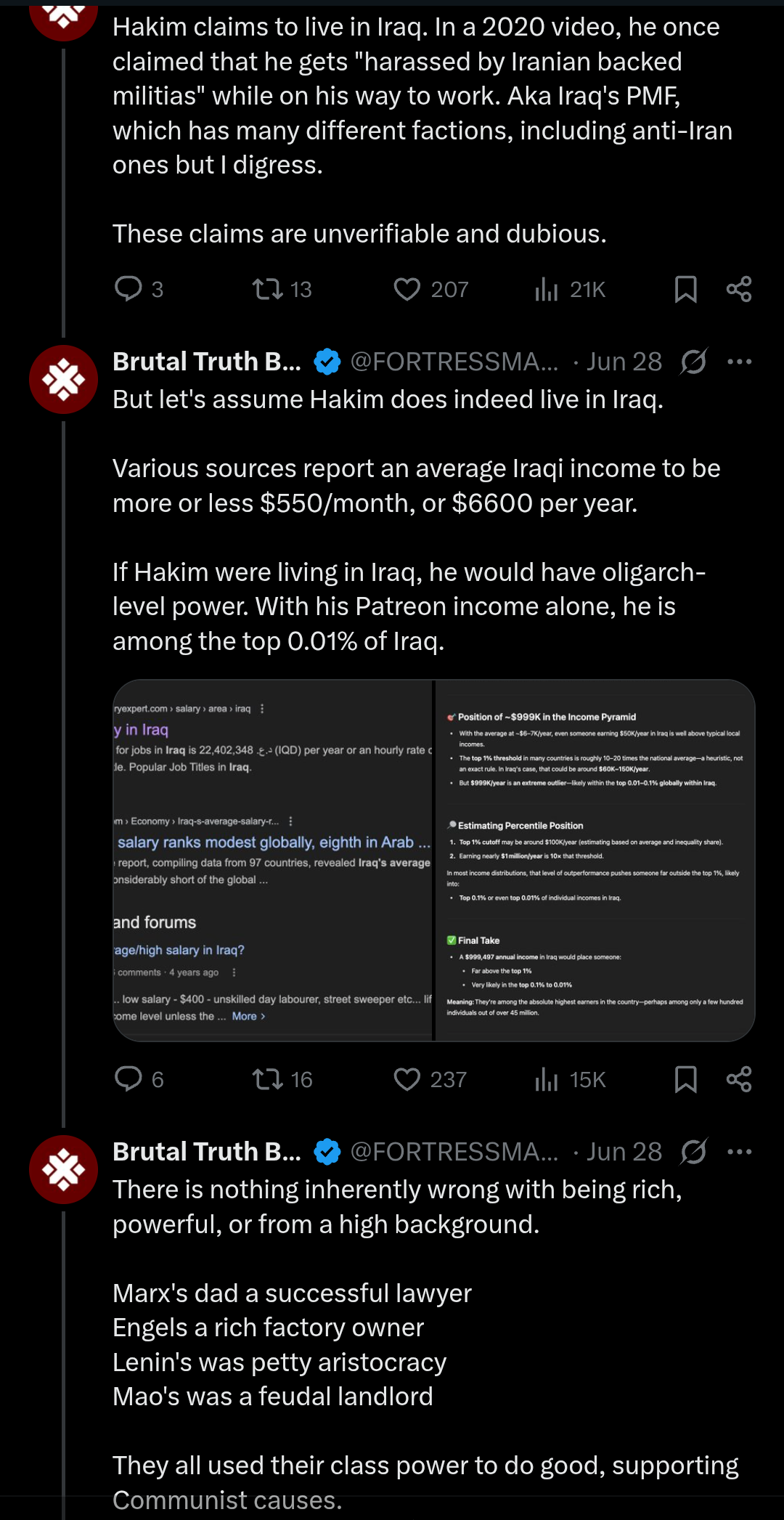Image resolution: width=784 pixels, height=1520 pixels.
Task: Bookmark the tweet with 15K views
Action: pos(685,1080)
